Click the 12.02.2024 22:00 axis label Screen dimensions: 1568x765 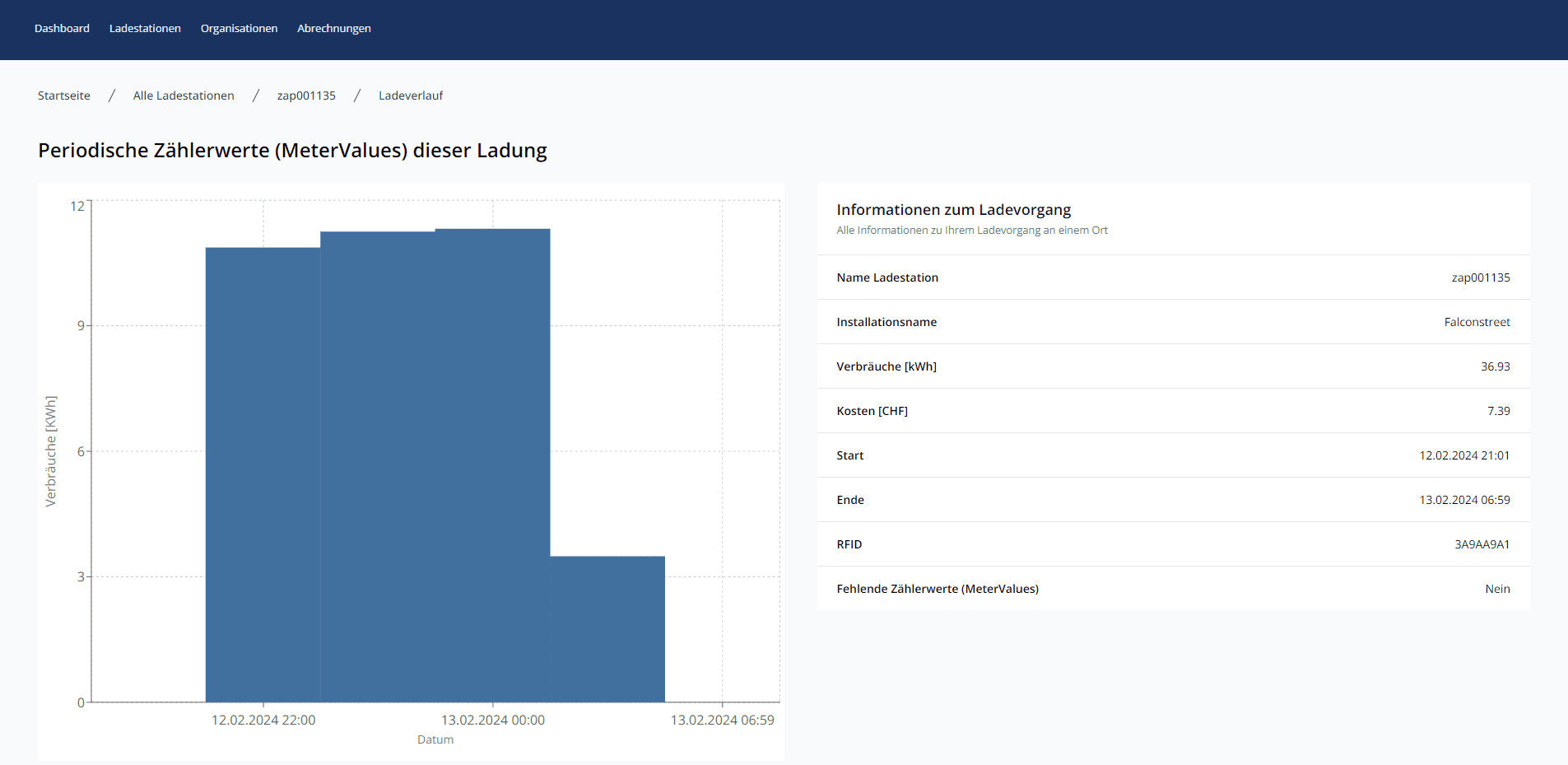click(263, 720)
